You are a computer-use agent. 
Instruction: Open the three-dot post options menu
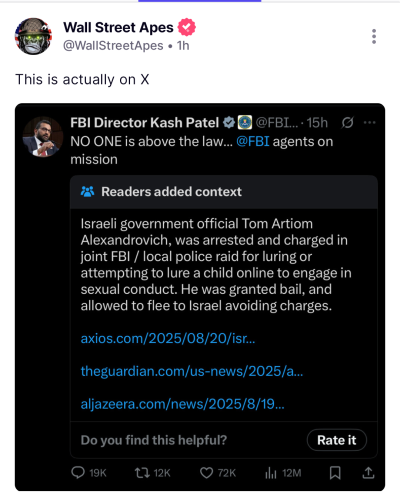(x=374, y=36)
